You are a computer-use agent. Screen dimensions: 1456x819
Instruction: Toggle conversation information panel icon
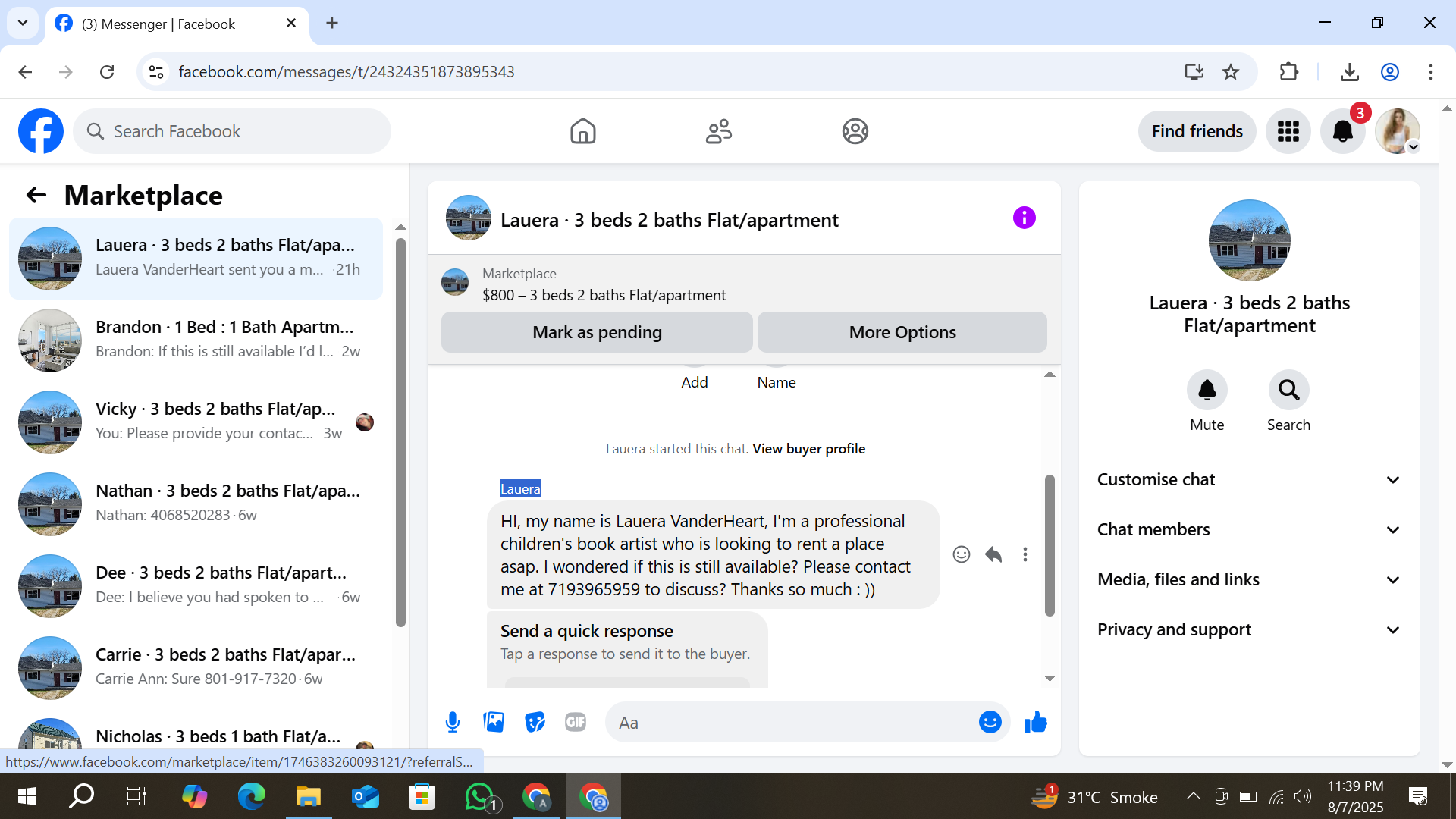coord(1024,218)
